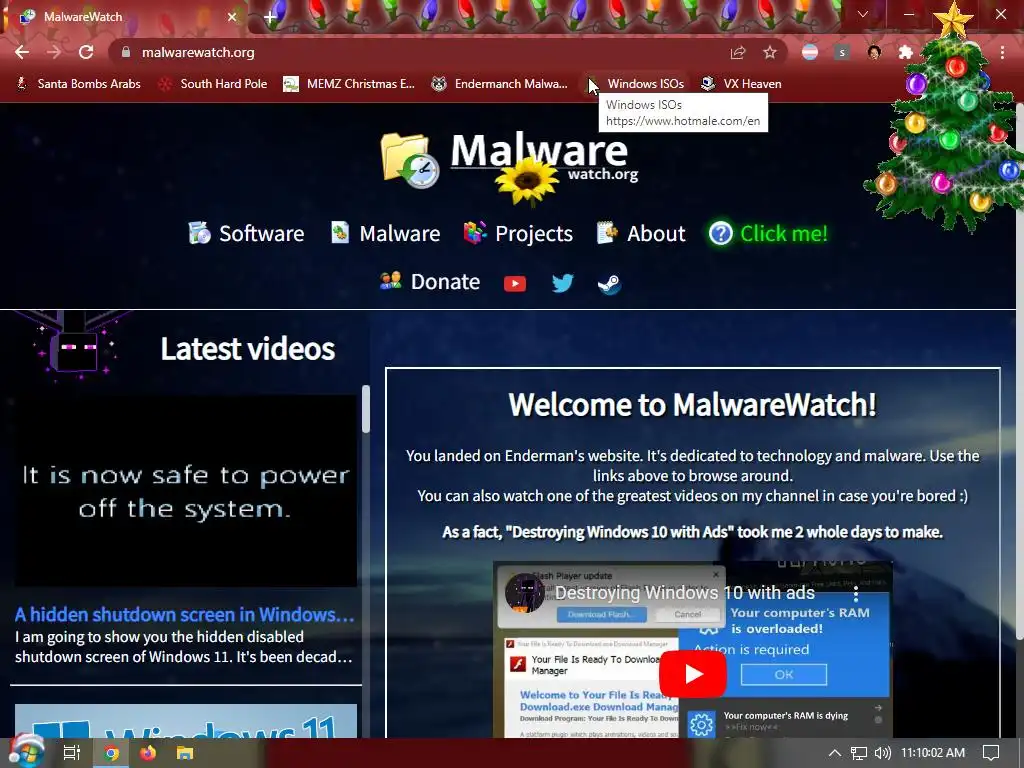Open the Windows 11 video thumbnail
The height and width of the screenshot is (768, 1024).
click(x=185, y=721)
